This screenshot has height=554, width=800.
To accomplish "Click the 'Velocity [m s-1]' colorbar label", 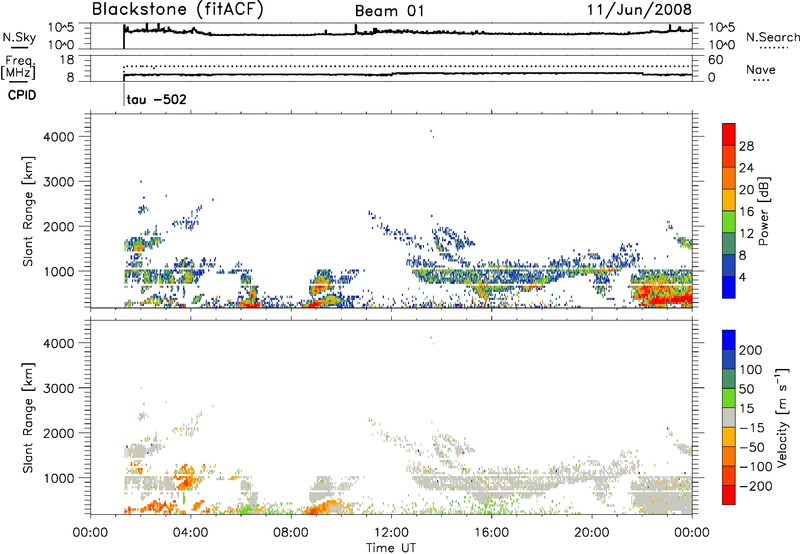I will coord(782,418).
